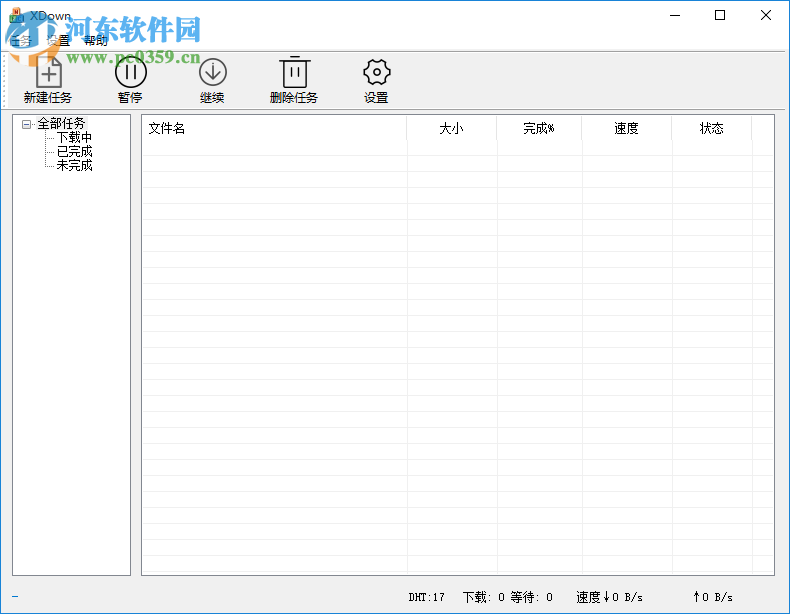
Task: Sort by the 文件名 column header
Action: point(274,128)
